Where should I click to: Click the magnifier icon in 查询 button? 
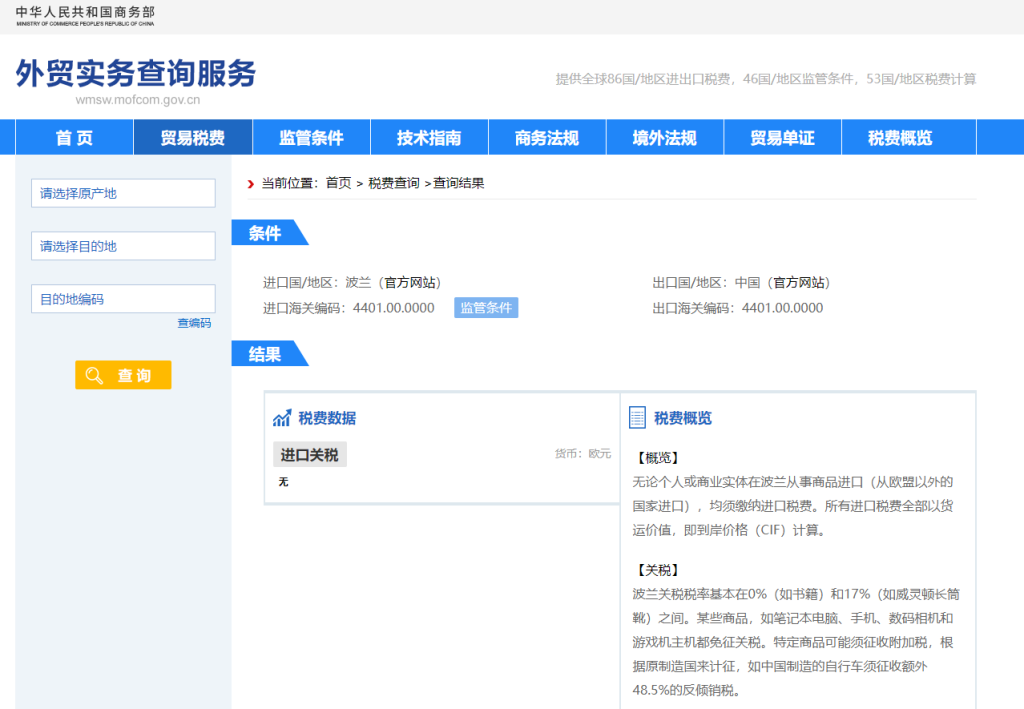95,375
